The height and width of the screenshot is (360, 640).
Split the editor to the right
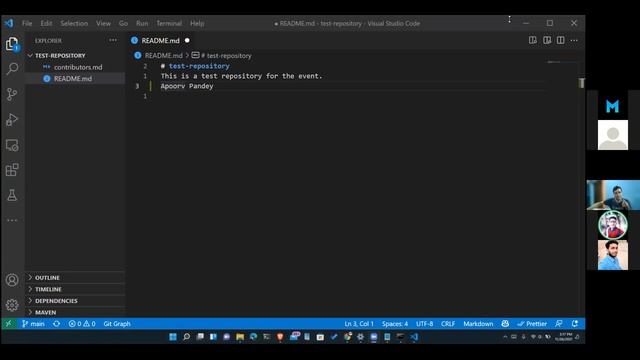[560, 40]
